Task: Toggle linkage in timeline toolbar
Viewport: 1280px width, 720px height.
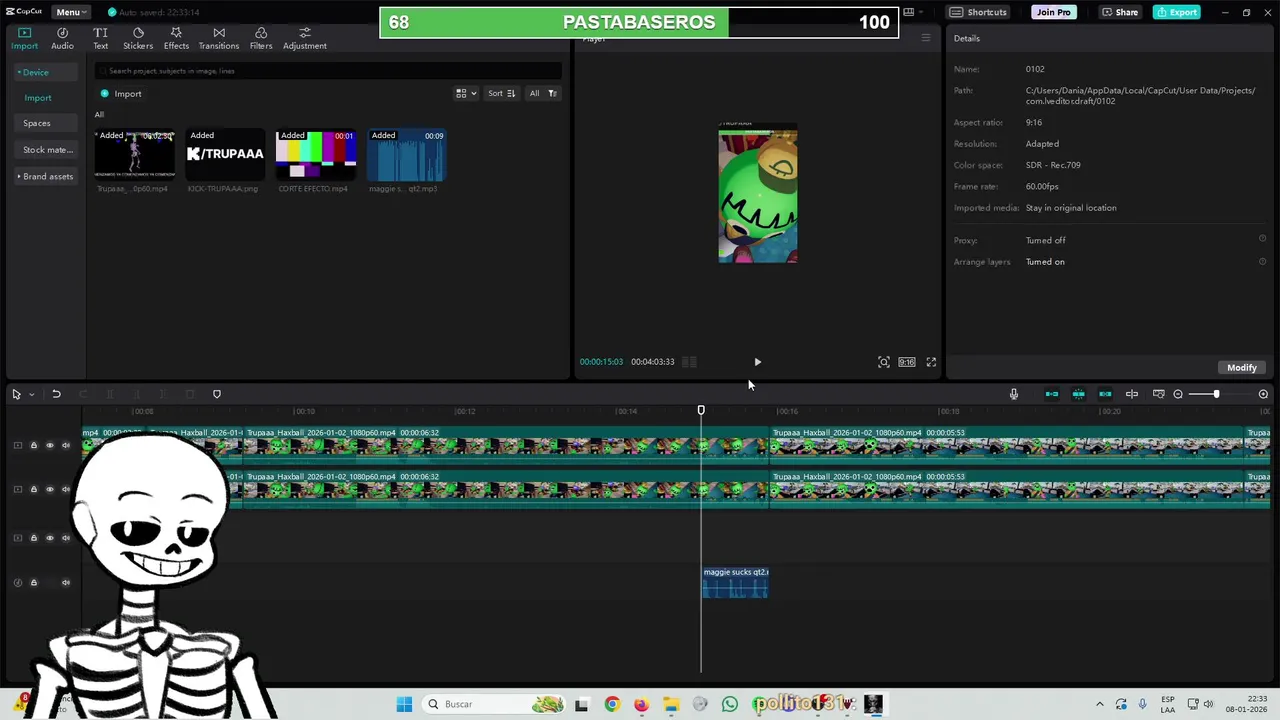Action: (1105, 394)
